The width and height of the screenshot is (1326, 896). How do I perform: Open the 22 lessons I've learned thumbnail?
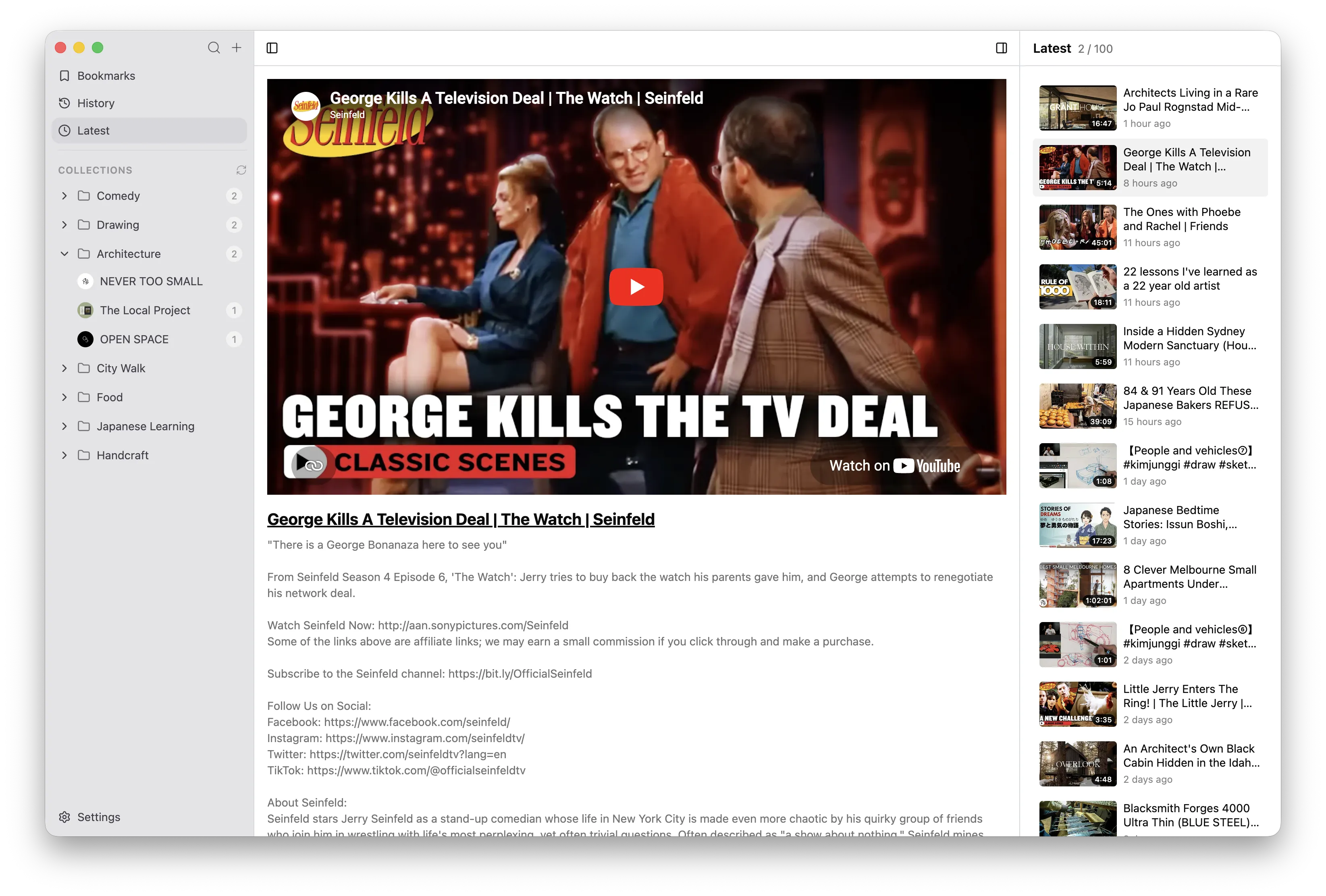1078,287
